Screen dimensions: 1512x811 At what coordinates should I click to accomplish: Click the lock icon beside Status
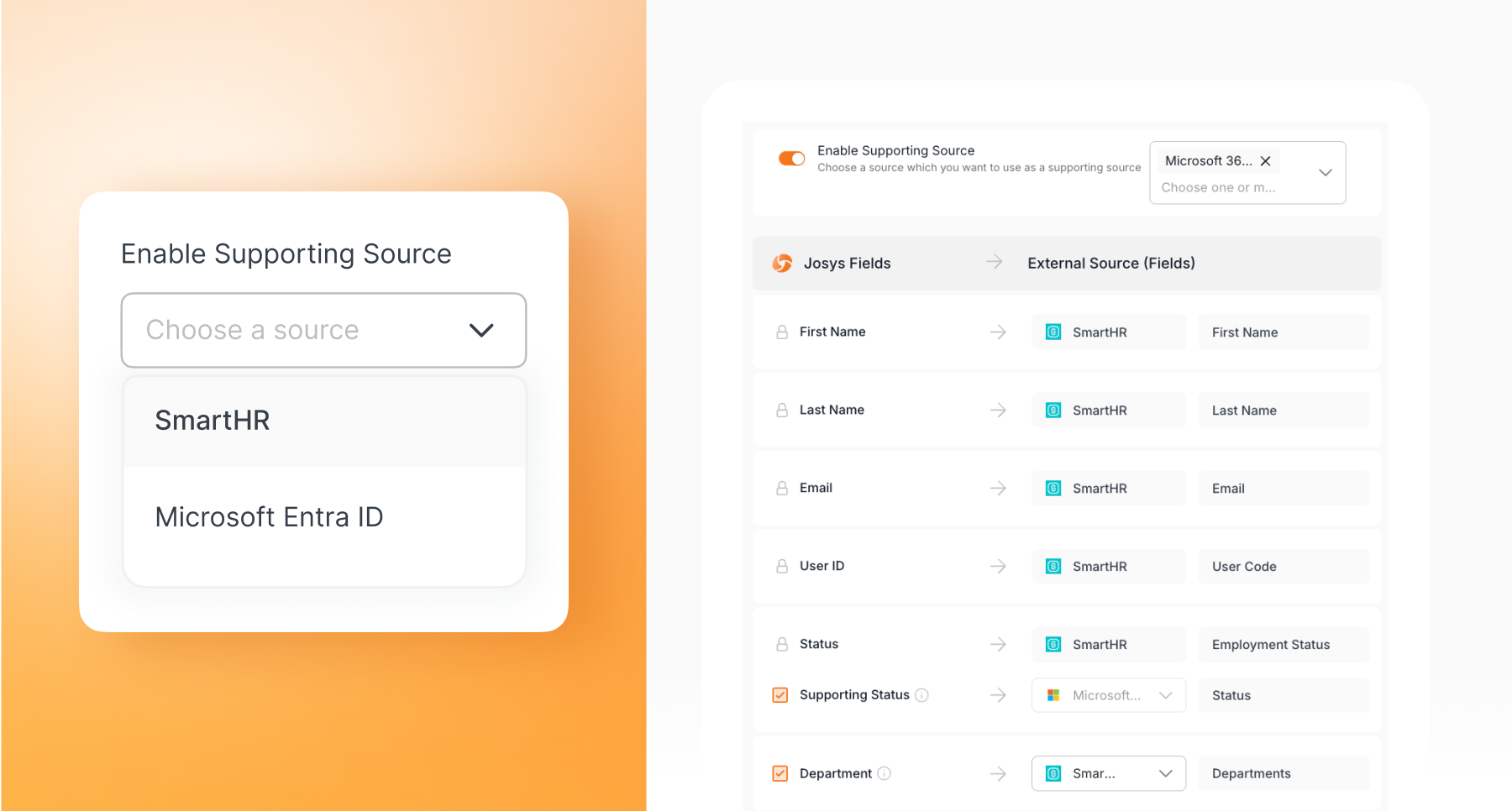[782, 645]
